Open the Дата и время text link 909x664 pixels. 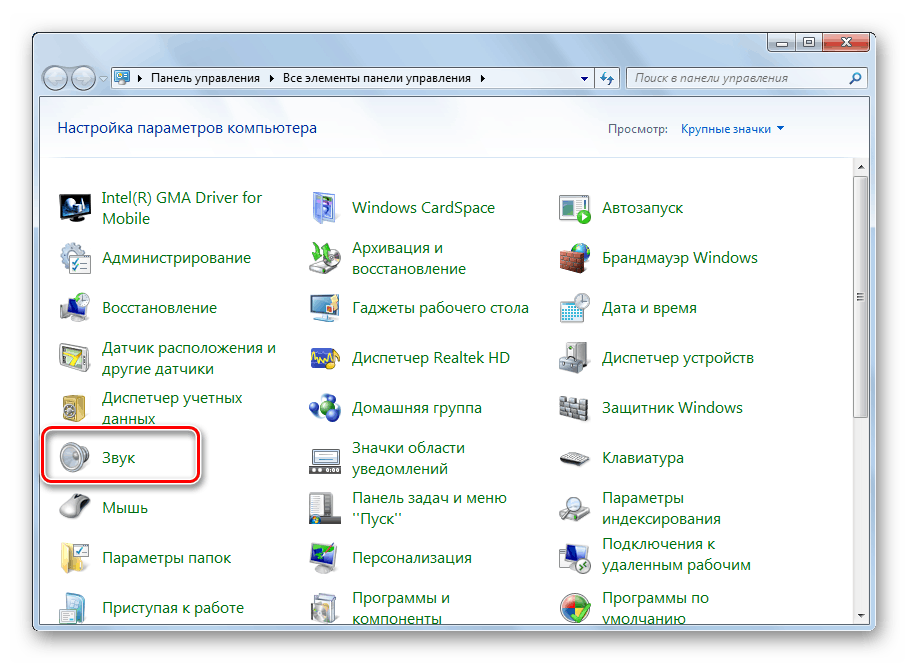pyautogui.click(x=649, y=308)
